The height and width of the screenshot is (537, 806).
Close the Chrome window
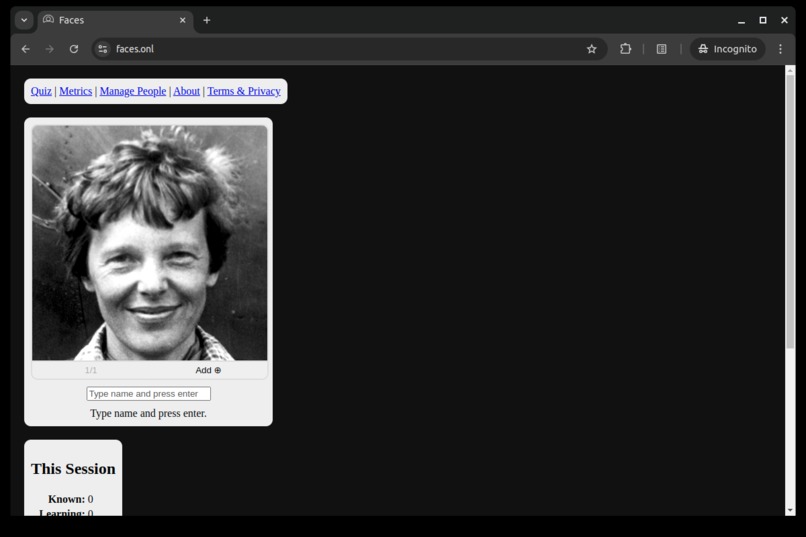point(784,20)
